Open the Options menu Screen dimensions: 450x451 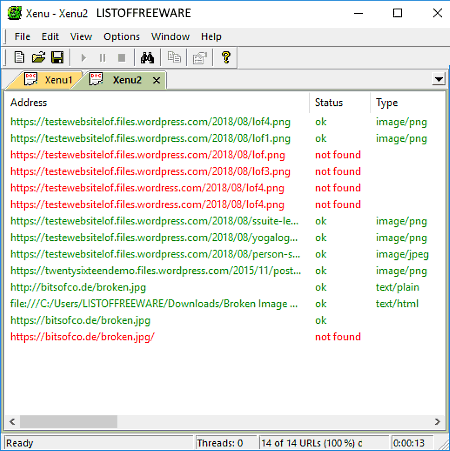(121, 37)
